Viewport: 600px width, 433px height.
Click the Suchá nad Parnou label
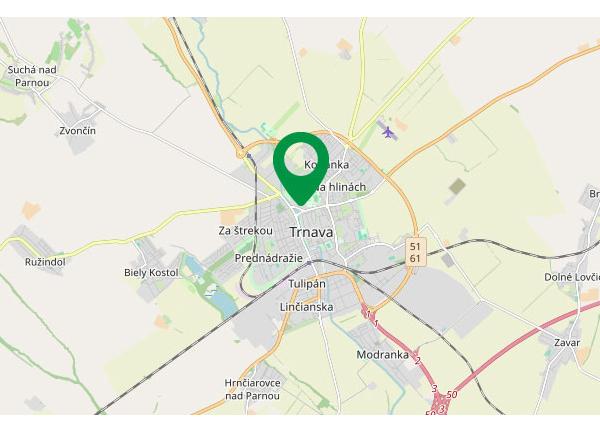point(32,76)
